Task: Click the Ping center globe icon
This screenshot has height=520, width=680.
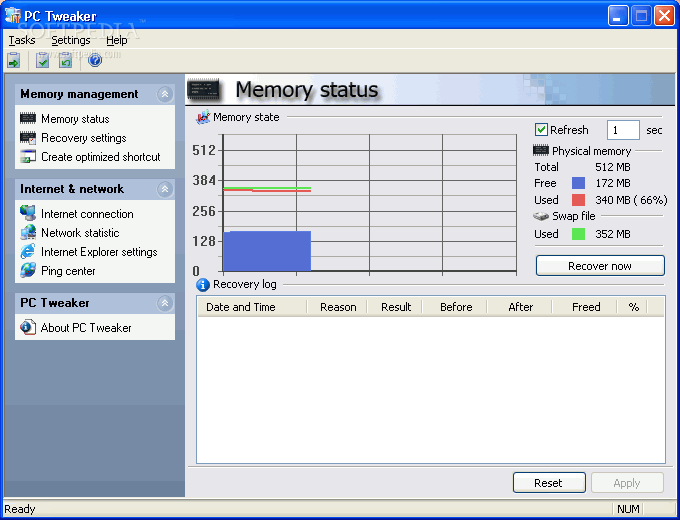Action: 28,270
